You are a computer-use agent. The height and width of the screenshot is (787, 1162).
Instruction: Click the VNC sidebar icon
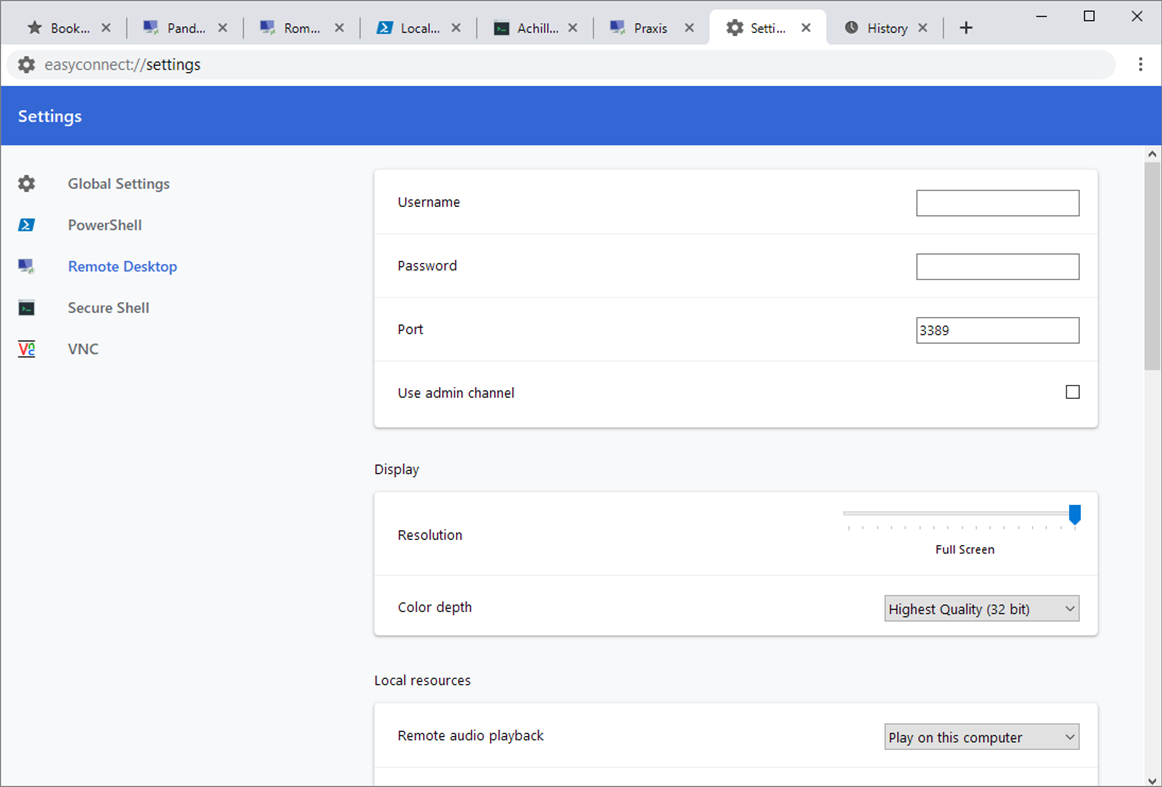click(27, 349)
